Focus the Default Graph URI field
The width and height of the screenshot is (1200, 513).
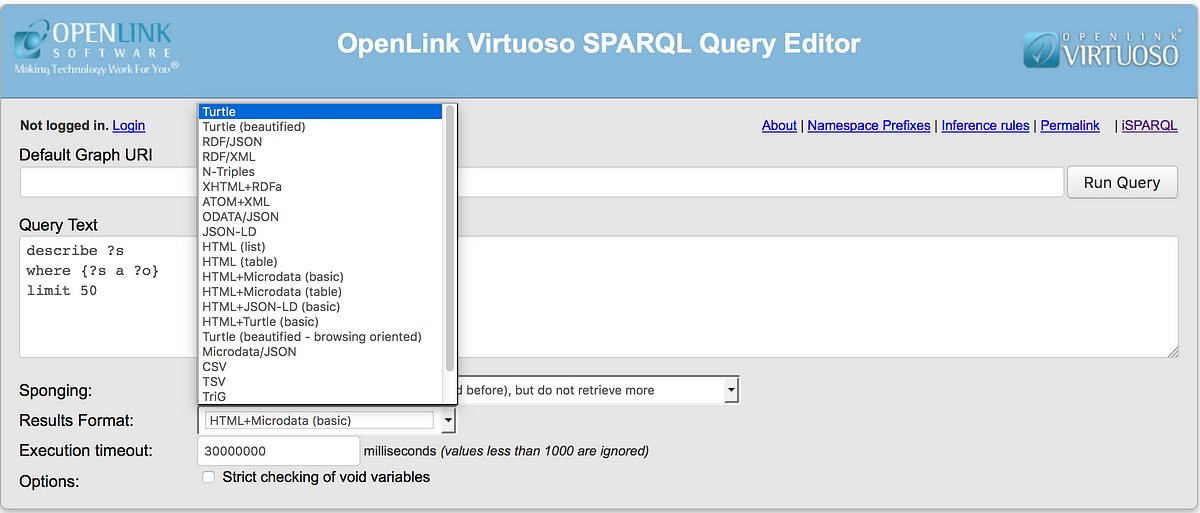click(x=541, y=182)
